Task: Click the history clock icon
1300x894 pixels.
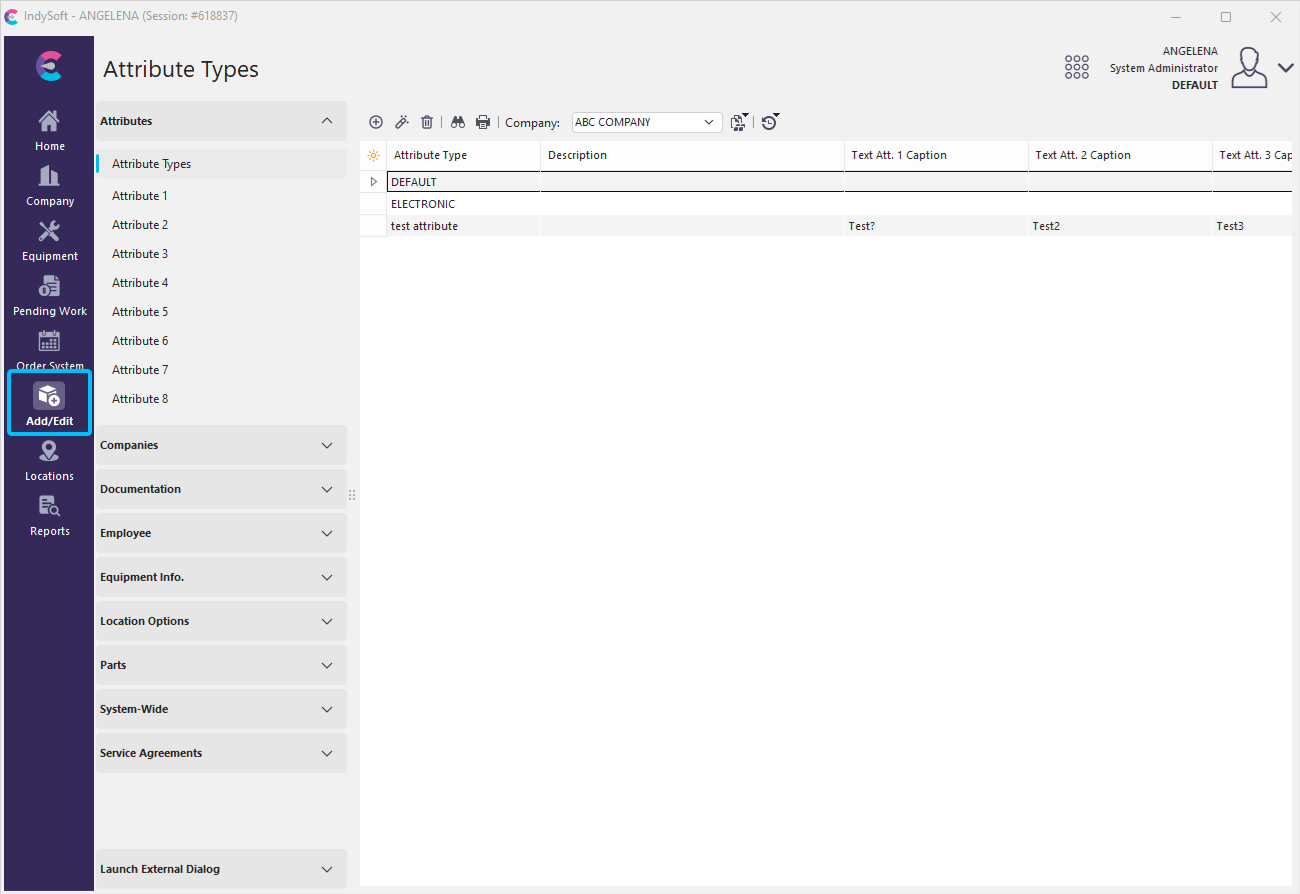Action: [x=768, y=122]
